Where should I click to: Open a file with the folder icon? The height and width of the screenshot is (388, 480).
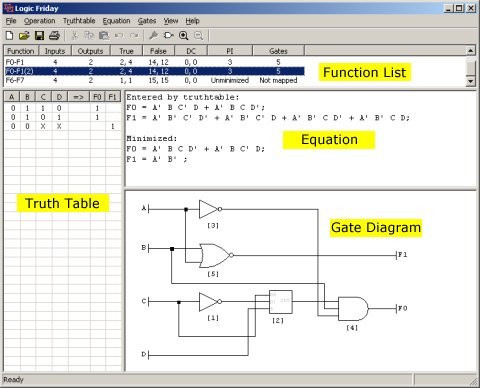pos(24,35)
